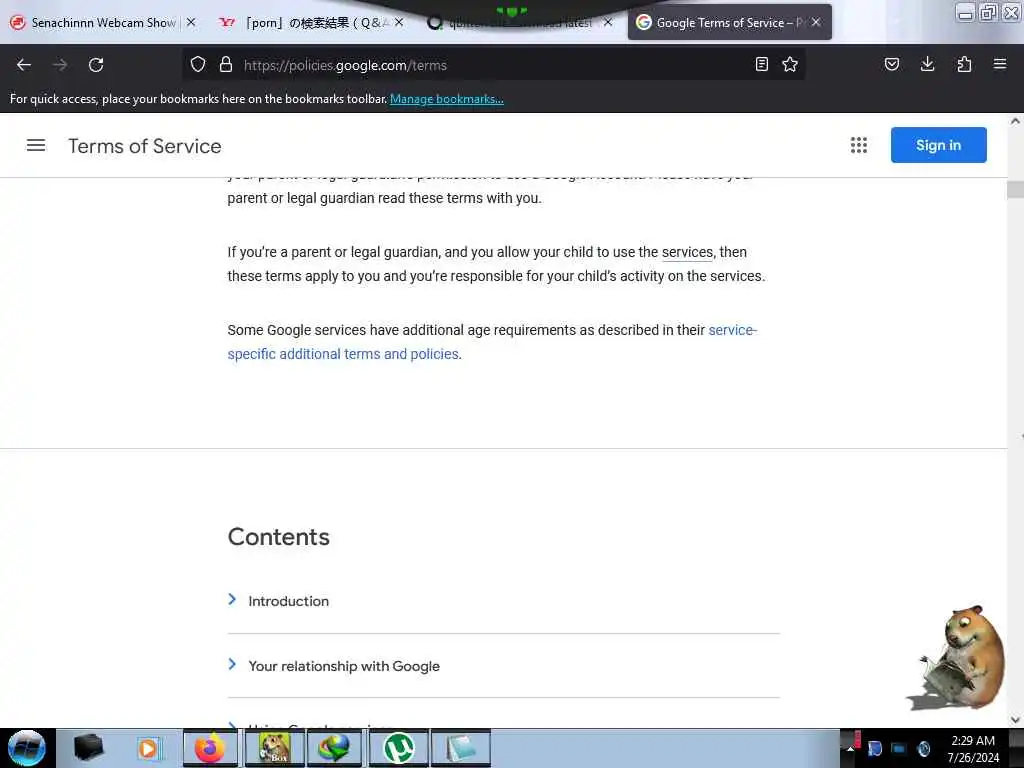
Task: Click the scrollbar up arrow
Action: [1015, 121]
